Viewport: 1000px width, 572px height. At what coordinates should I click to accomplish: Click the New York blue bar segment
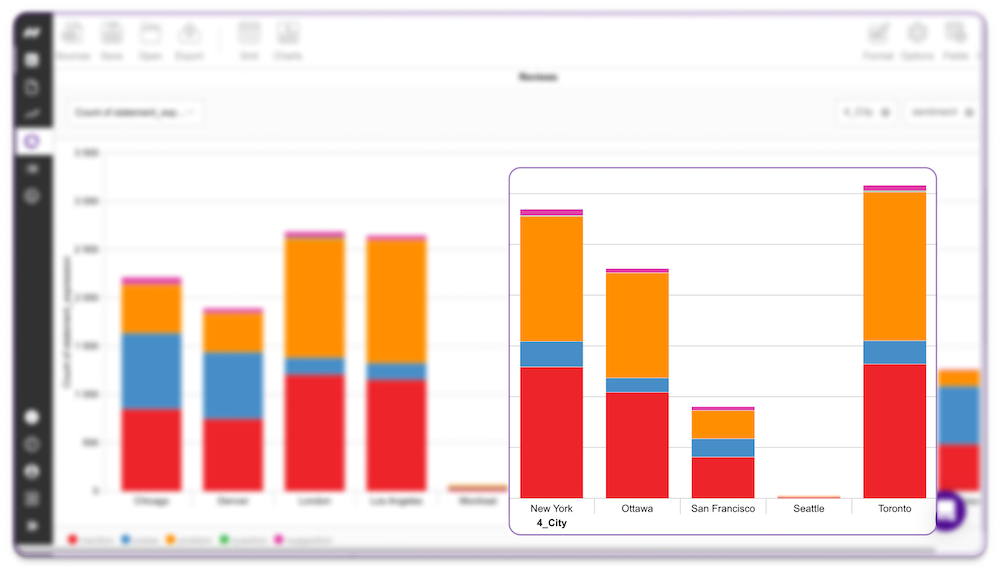coord(552,355)
